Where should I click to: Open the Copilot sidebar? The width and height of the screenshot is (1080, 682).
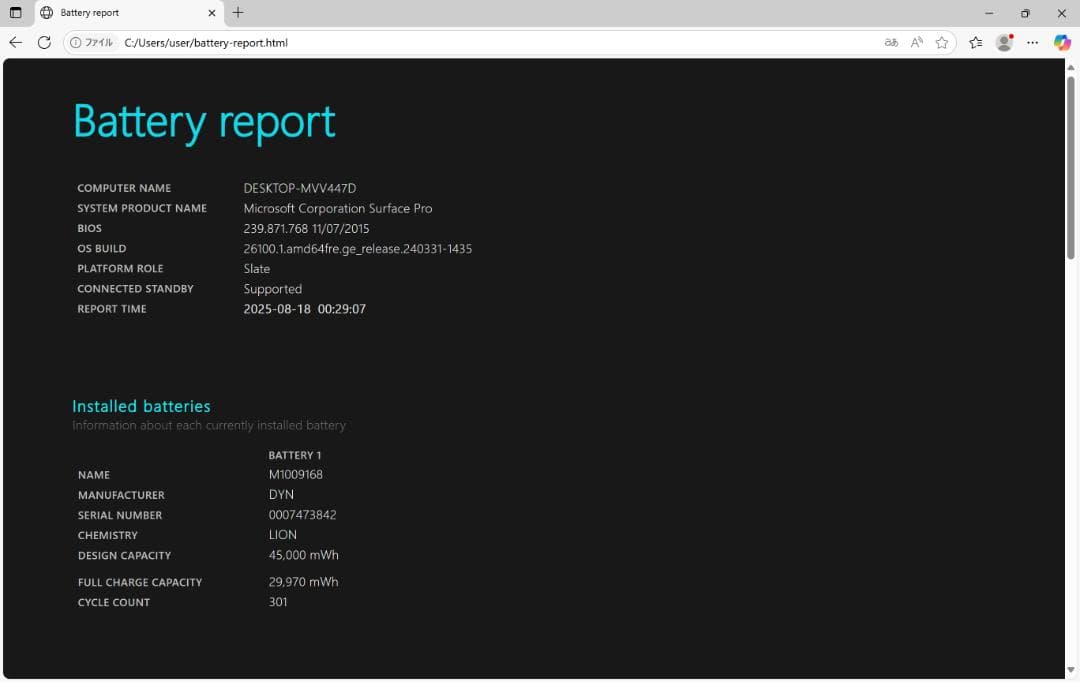click(1062, 43)
